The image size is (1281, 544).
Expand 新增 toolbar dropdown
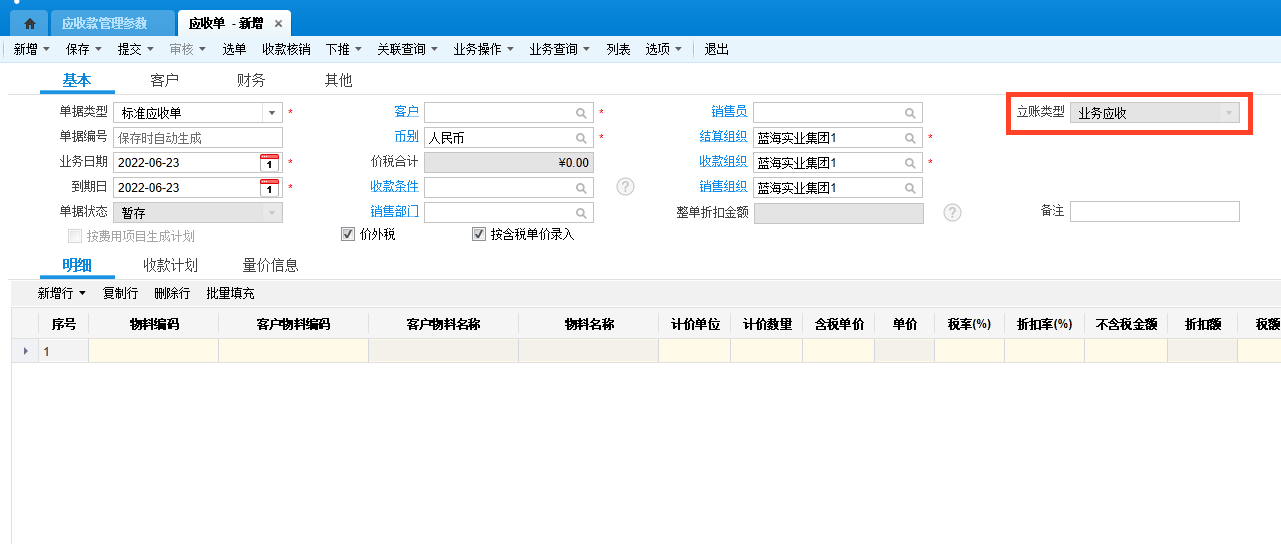(47, 49)
